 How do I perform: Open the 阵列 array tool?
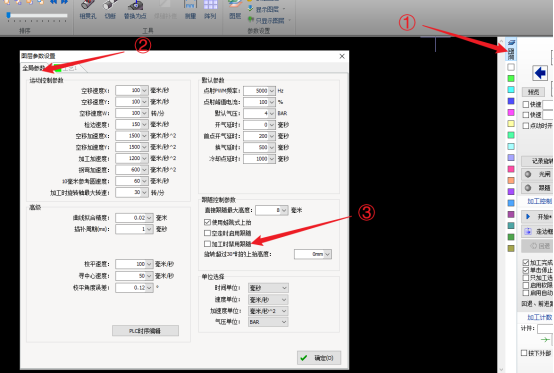(210, 10)
